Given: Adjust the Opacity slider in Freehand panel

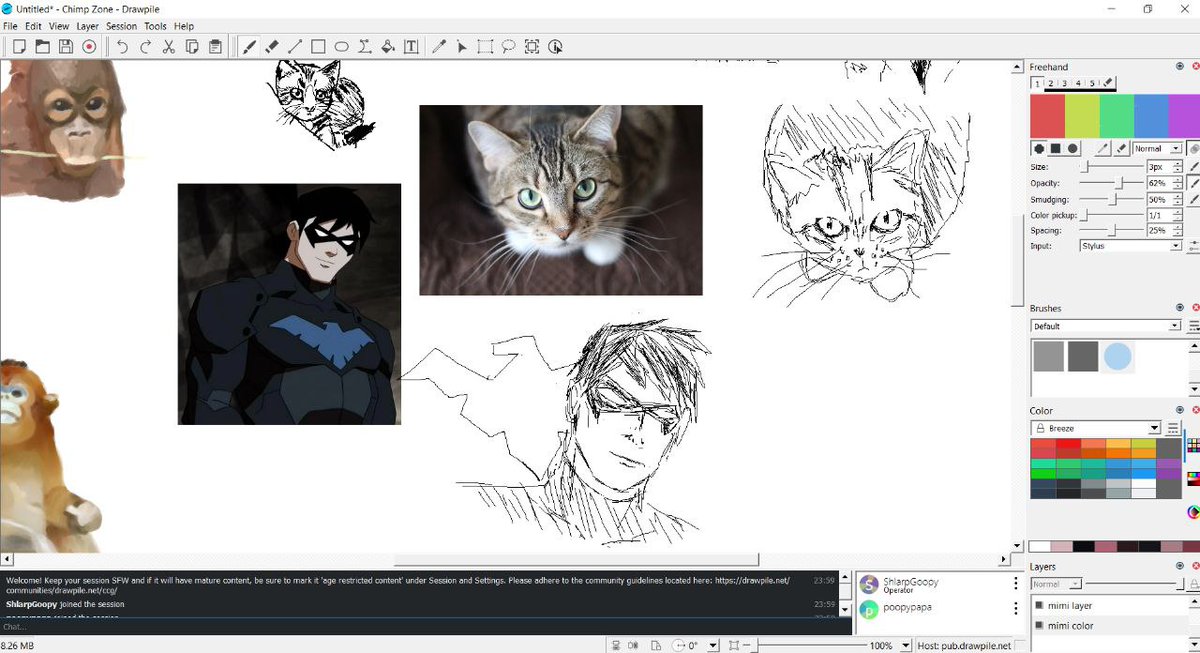Looking at the screenshot, I should click(1112, 183).
